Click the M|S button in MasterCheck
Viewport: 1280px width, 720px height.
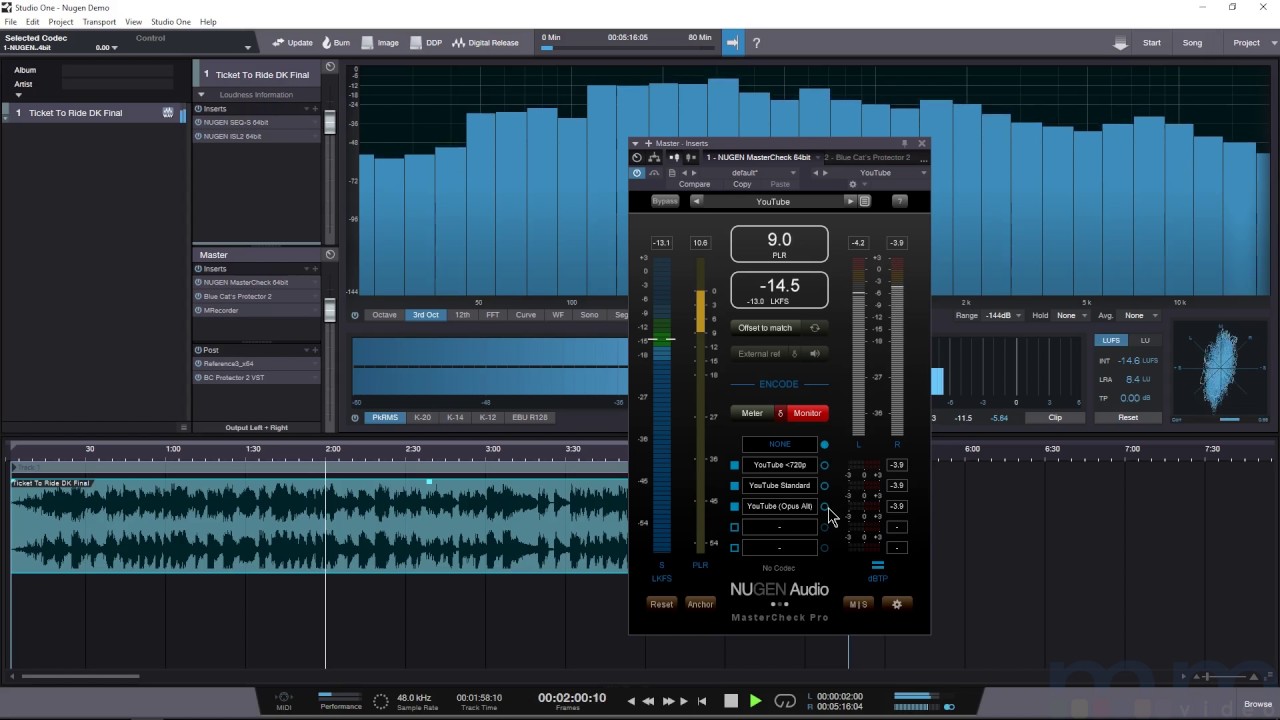point(858,604)
